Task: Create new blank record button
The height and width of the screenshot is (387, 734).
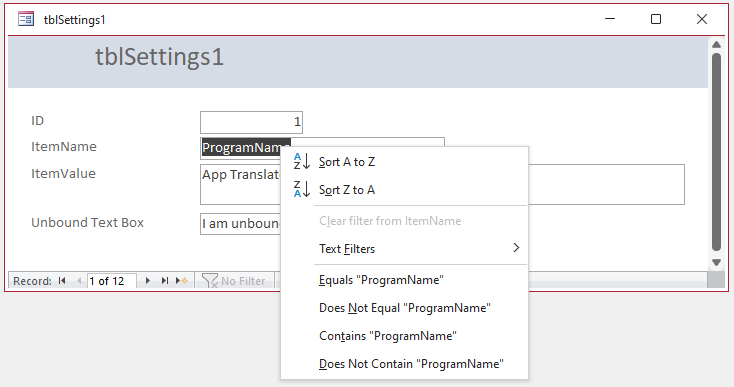Action: (182, 281)
